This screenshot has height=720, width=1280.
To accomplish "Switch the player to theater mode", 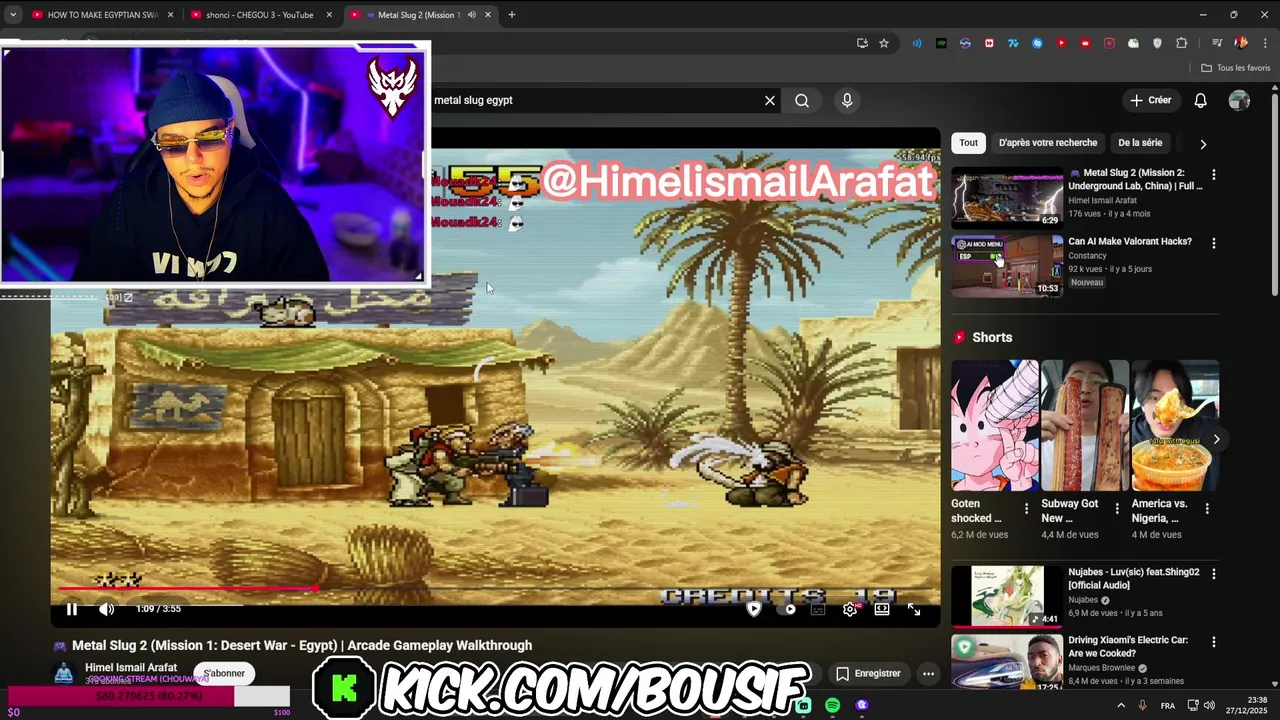I will point(882,609).
